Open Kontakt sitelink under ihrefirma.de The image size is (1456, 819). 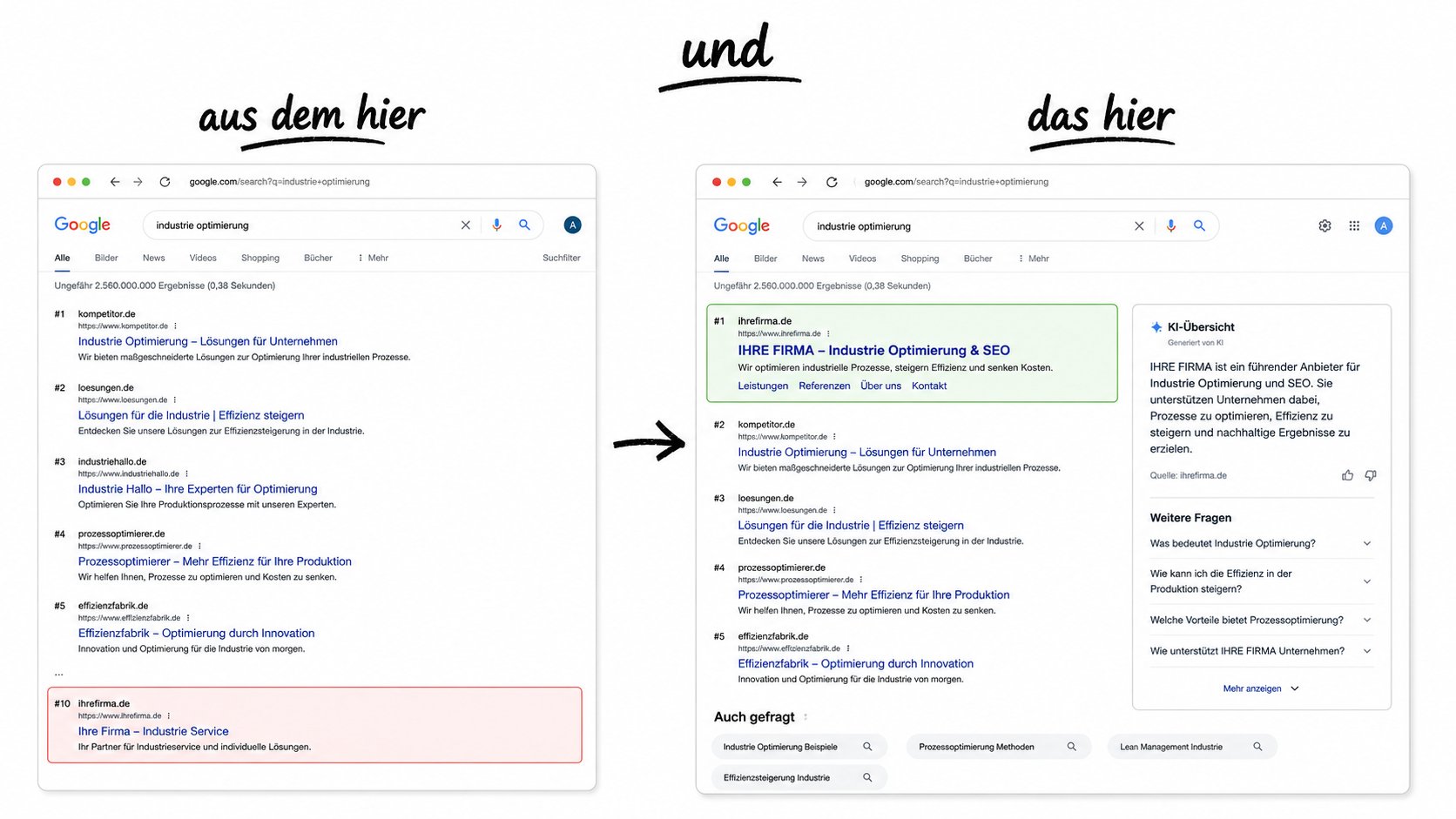click(x=929, y=386)
